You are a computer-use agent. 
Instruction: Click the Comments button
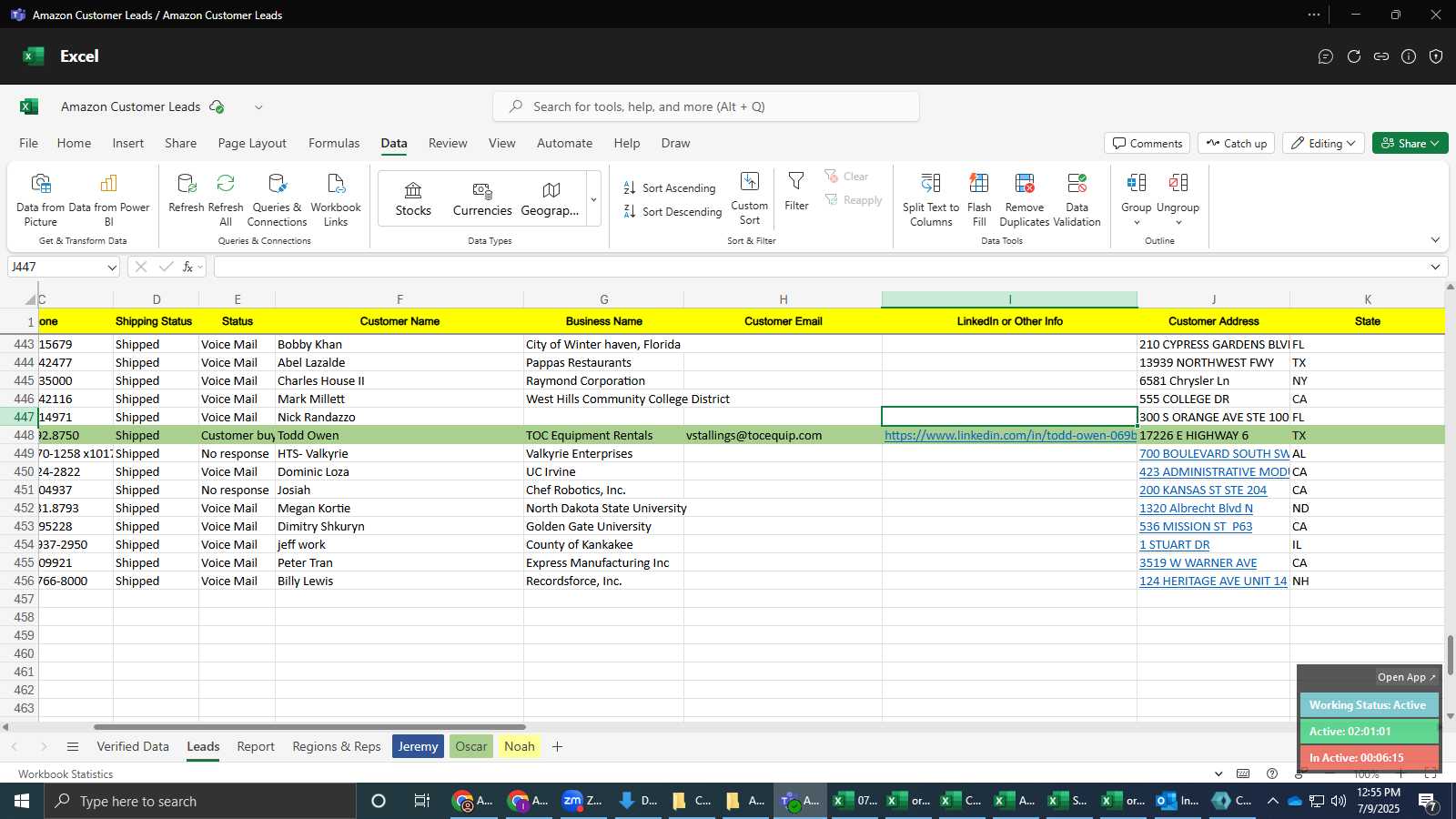coord(1148,144)
